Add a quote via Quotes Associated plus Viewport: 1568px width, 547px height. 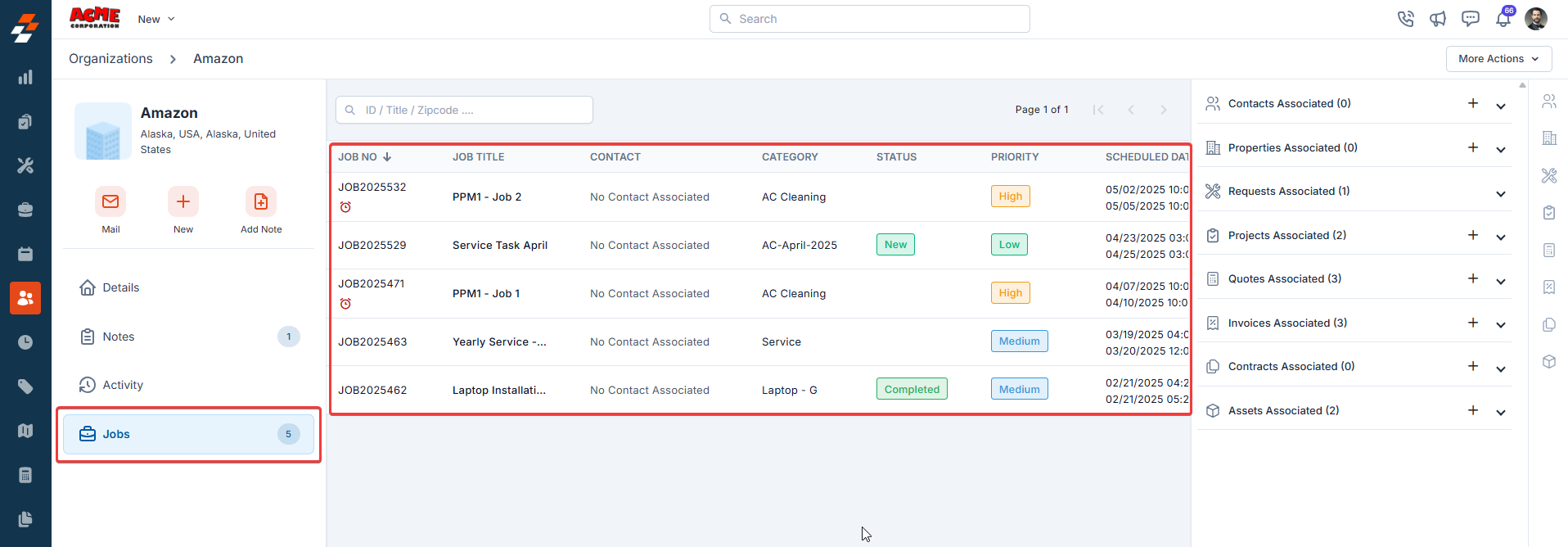coord(1473,278)
